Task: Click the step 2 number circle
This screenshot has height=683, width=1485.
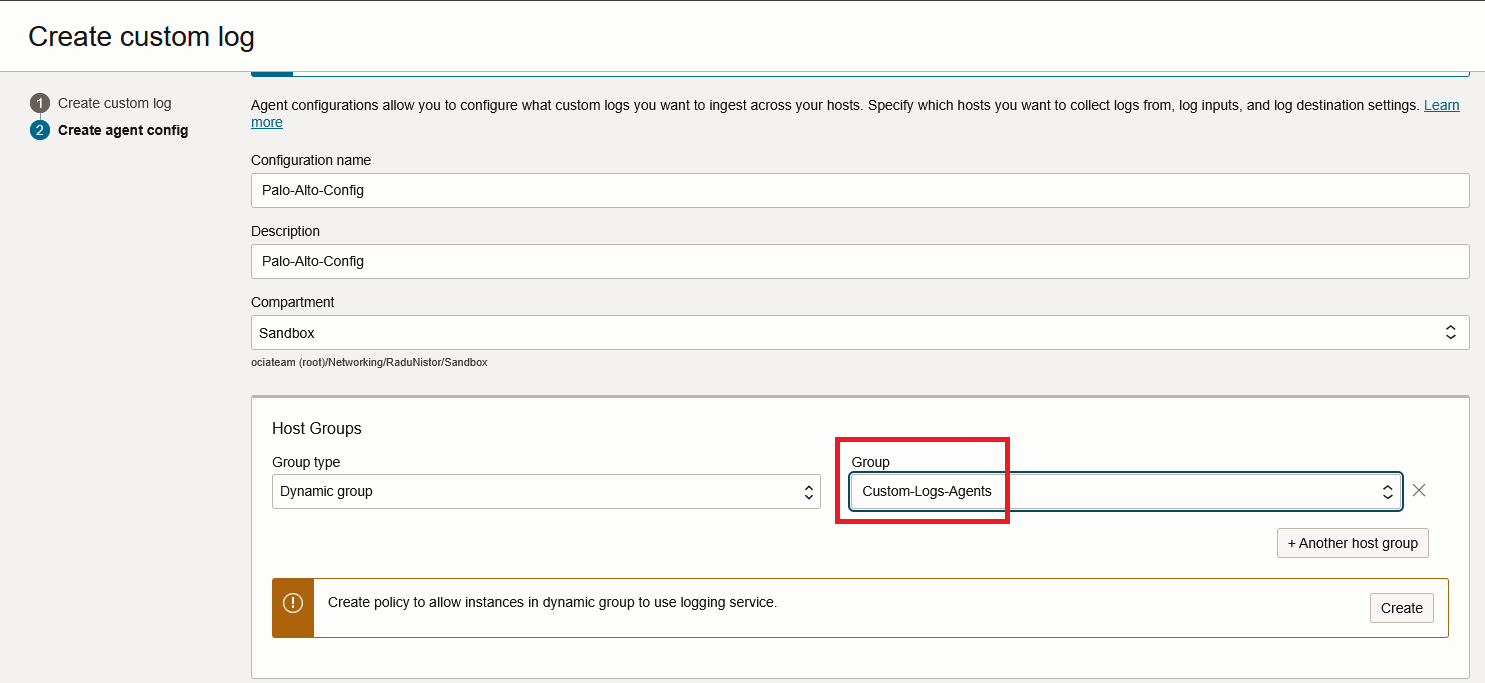Action: (x=40, y=130)
